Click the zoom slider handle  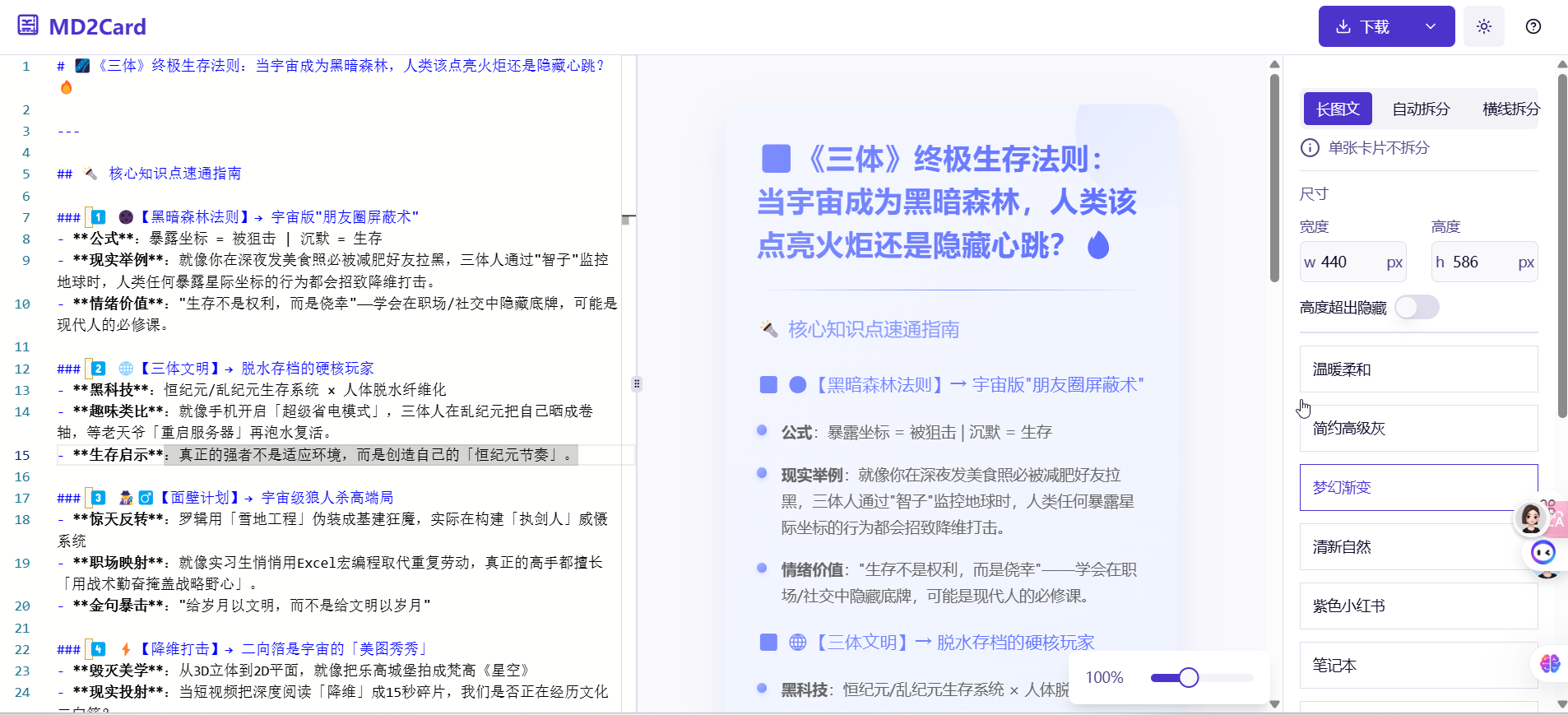(x=1188, y=677)
